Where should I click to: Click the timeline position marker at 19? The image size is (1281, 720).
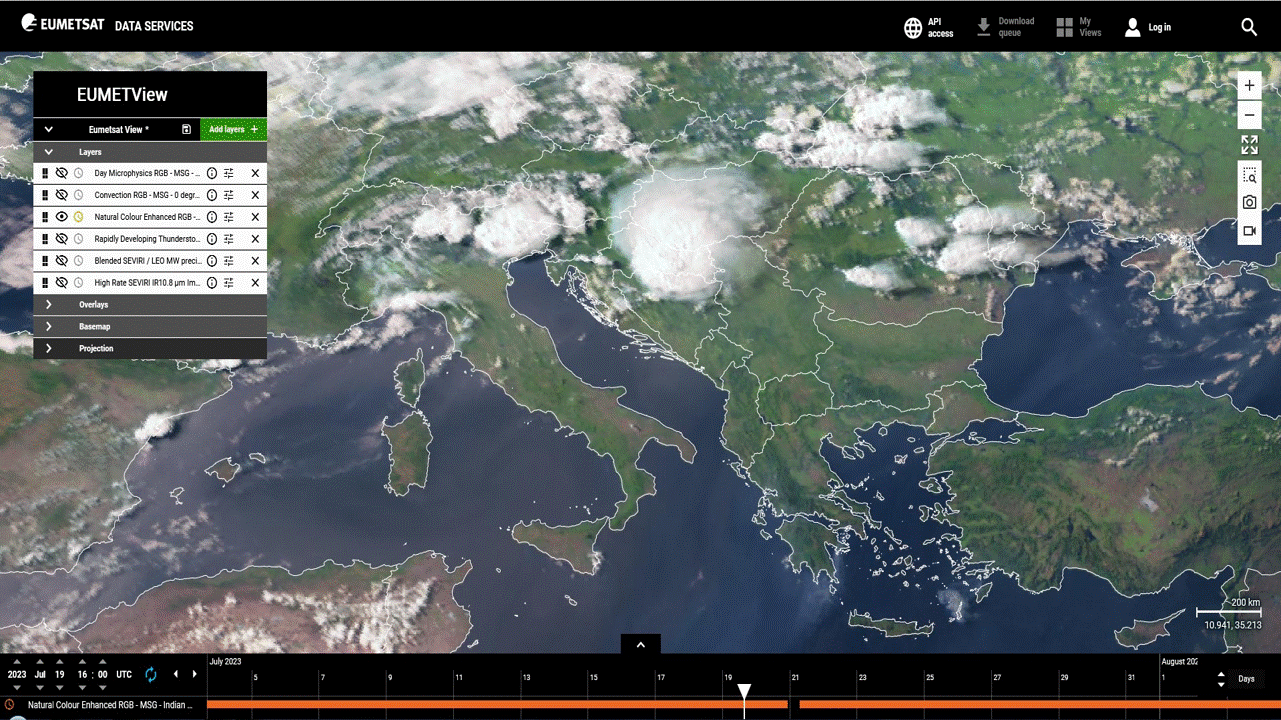pyautogui.click(x=744, y=693)
